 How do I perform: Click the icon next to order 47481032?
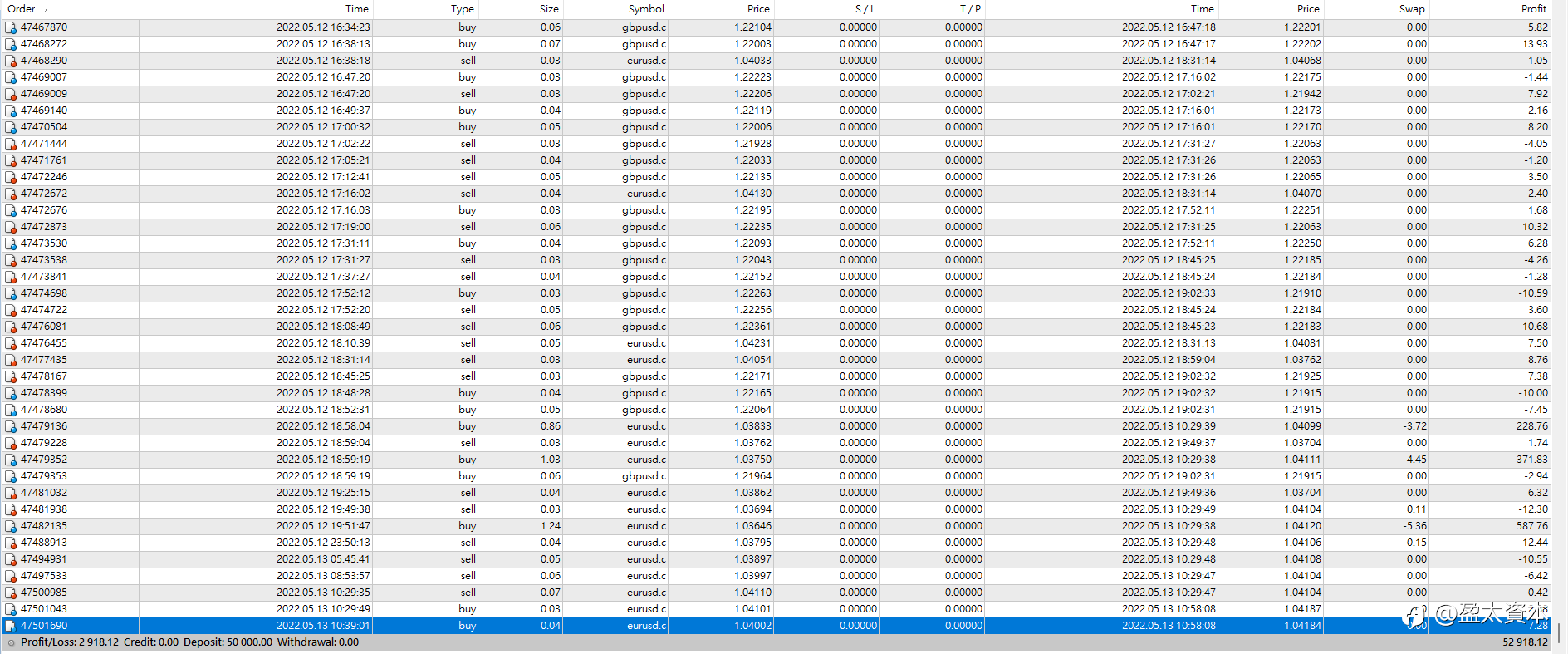click(x=11, y=493)
